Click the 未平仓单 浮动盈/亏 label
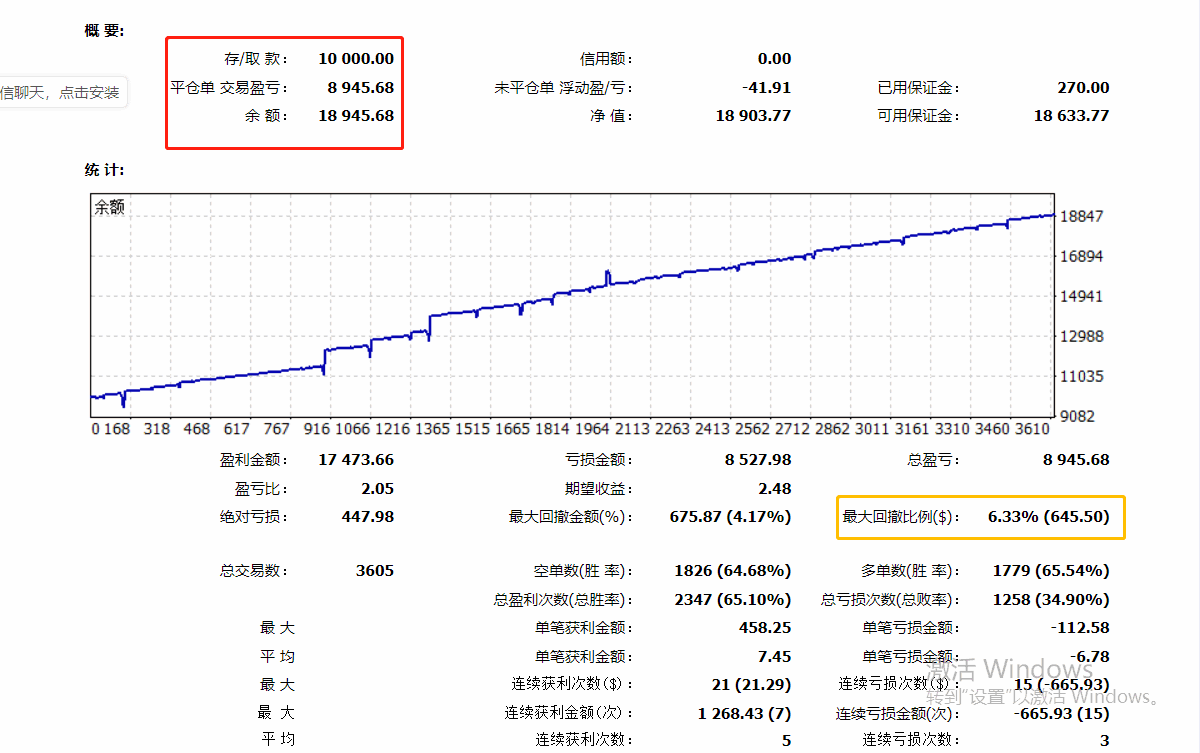 [563, 88]
